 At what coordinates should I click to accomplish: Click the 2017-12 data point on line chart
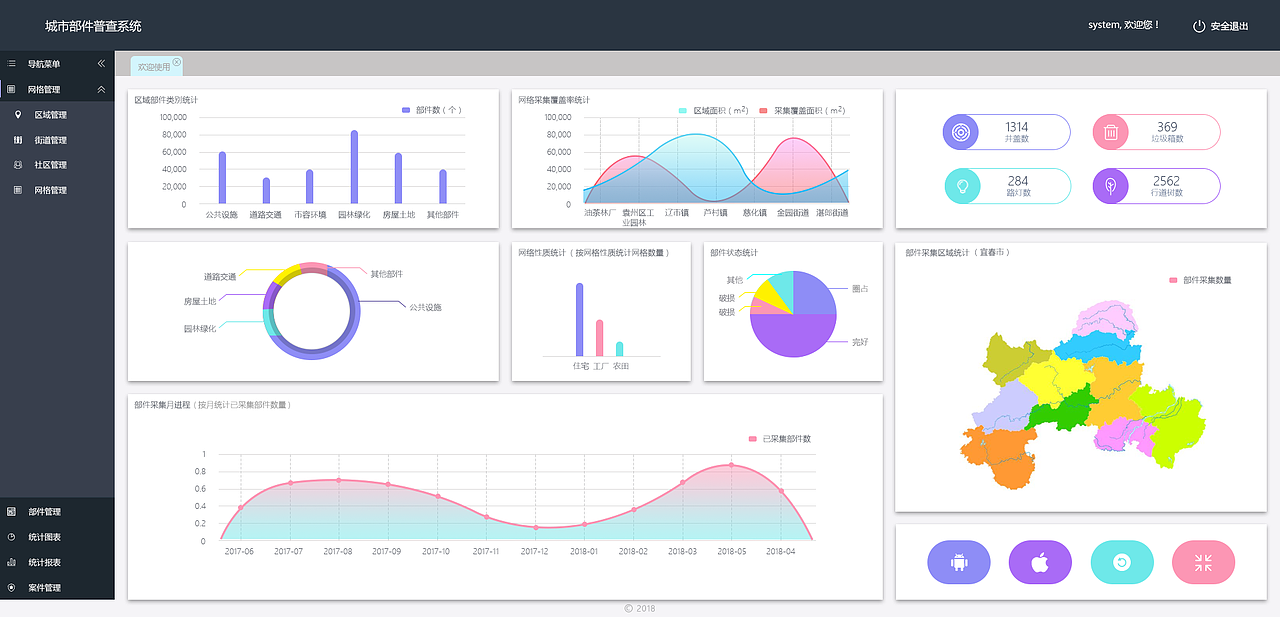pyautogui.click(x=536, y=527)
